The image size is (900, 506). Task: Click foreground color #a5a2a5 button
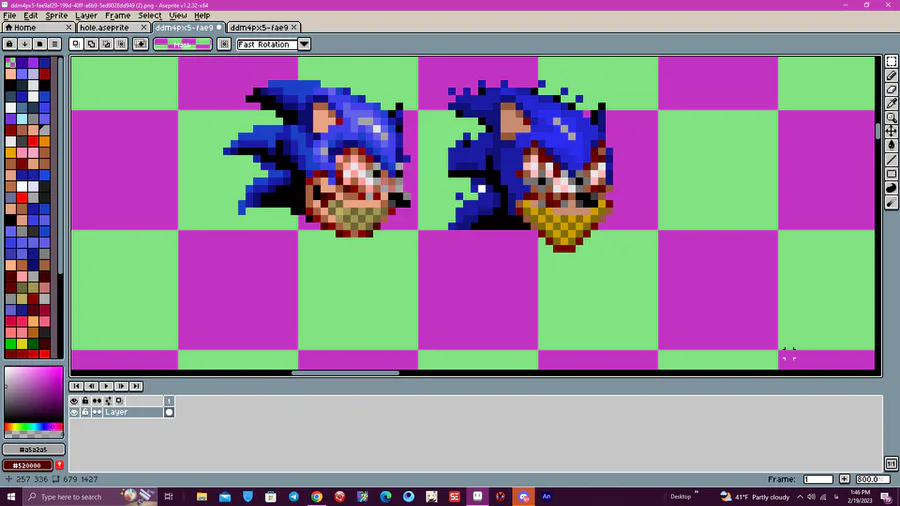(33, 450)
